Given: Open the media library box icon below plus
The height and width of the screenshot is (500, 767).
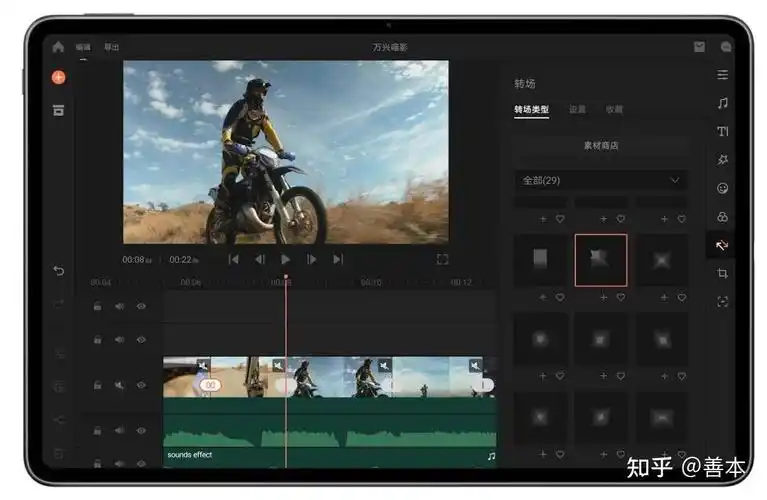Looking at the screenshot, I should tap(58, 110).
